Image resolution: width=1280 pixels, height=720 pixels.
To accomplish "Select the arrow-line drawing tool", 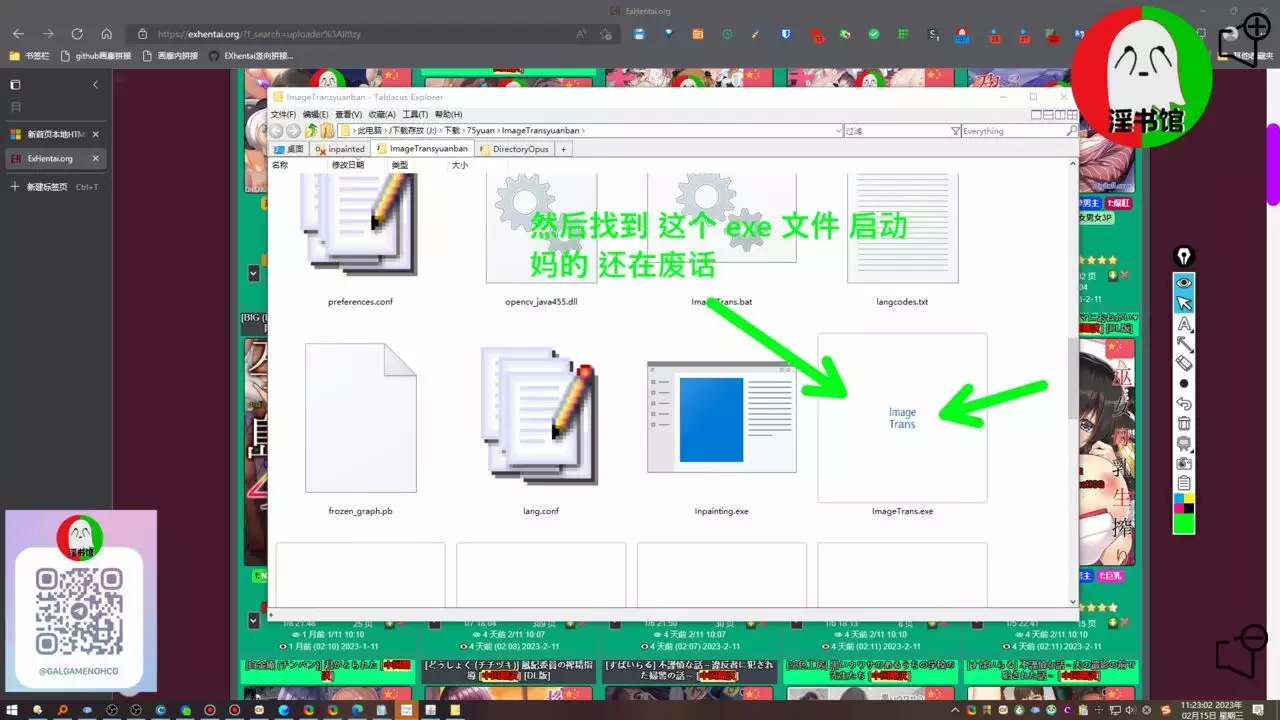I will pos(1184,344).
